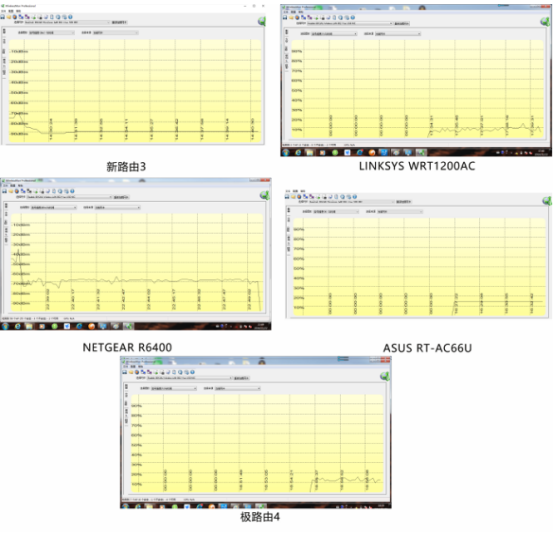Click the folder open icon in 极路由4 window

point(131,372)
